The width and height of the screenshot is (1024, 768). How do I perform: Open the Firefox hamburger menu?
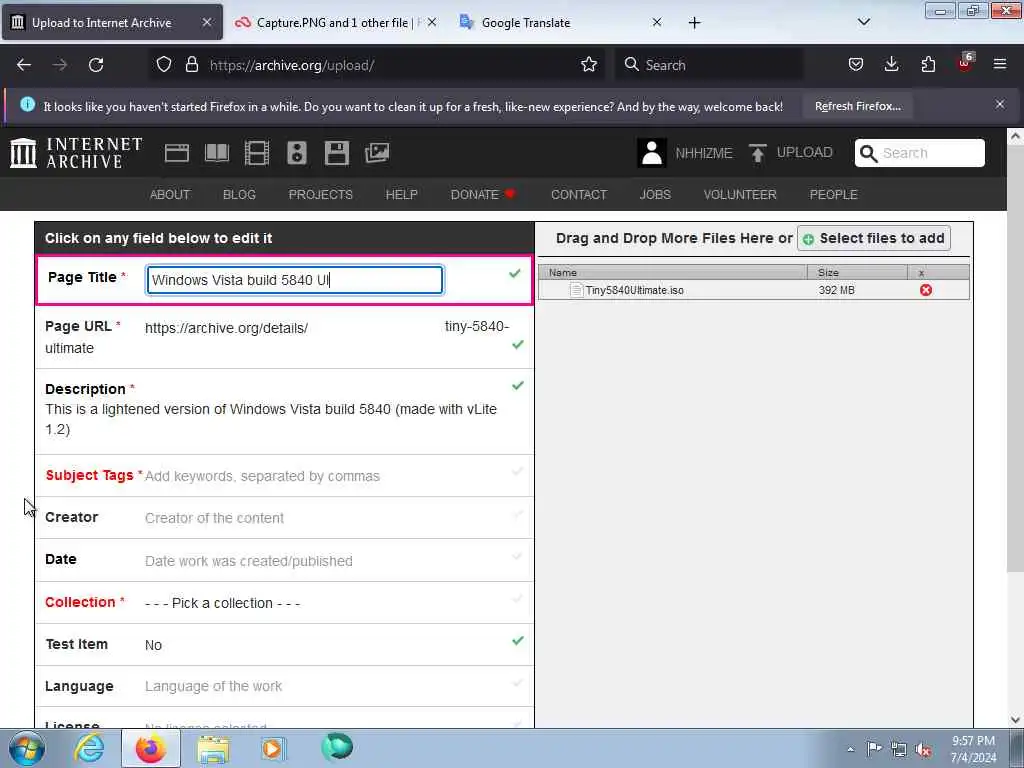click(1000, 65)
